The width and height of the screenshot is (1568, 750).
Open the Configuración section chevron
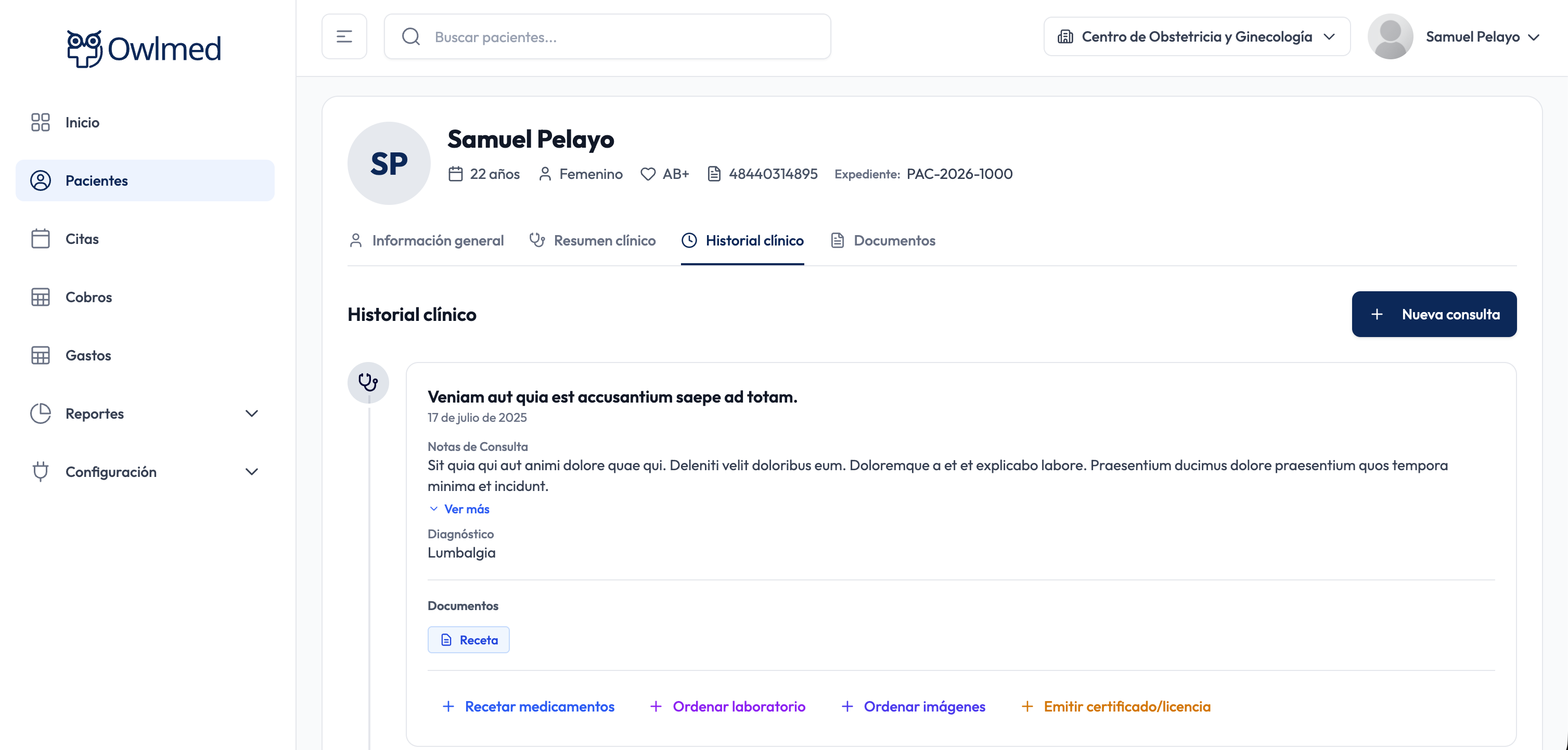252,471
